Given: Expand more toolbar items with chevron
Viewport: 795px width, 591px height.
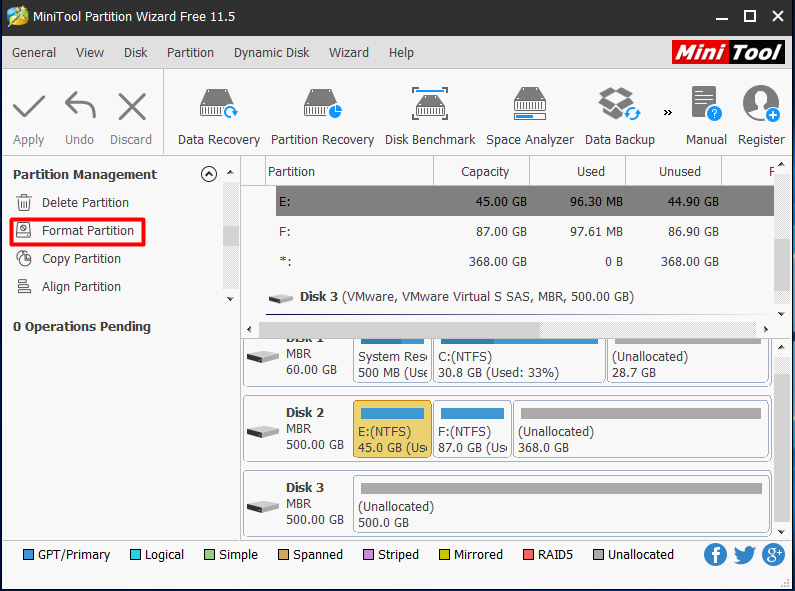Looking at the screenshot, I should point(668,112).
